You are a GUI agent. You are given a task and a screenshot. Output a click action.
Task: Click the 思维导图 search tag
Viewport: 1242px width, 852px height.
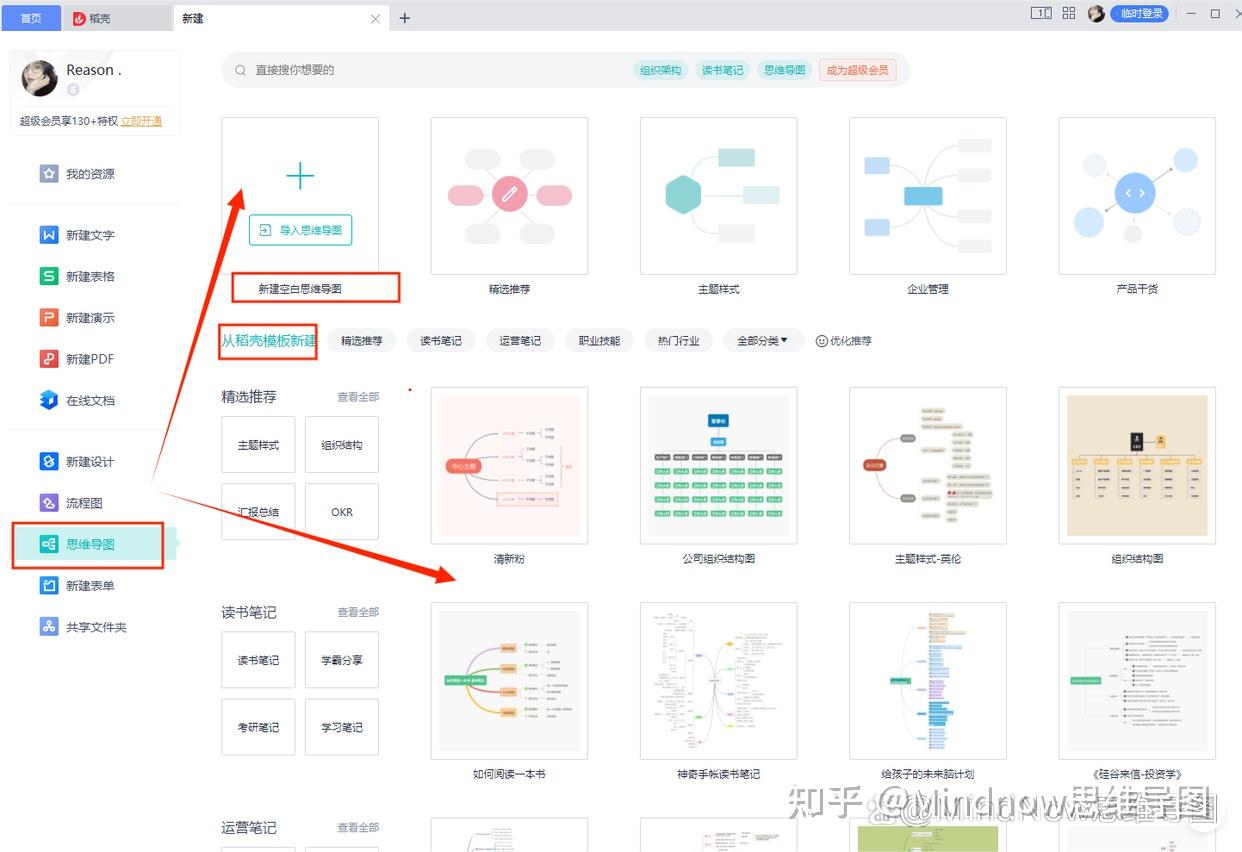784,70
